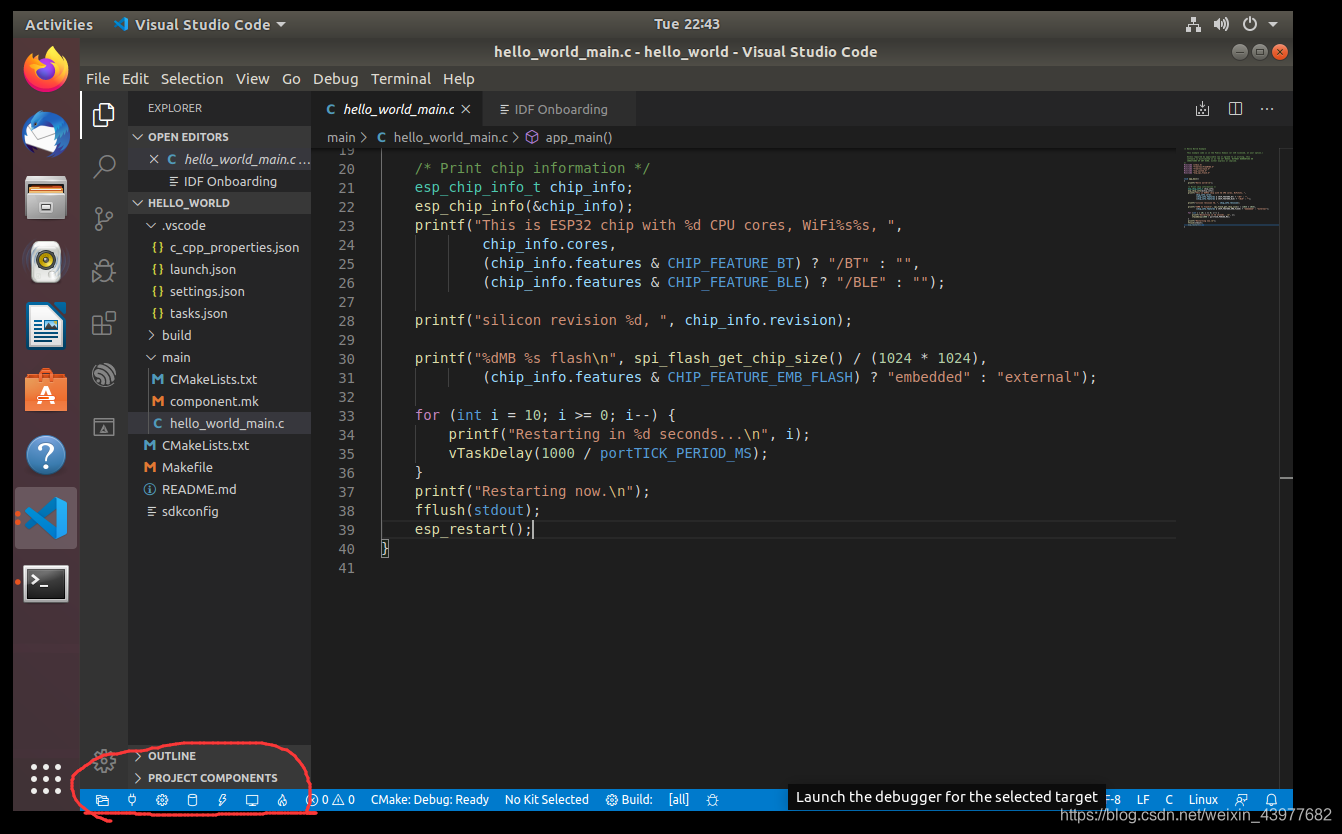The width and height of the screenshot is (1342, 834).
Task: Launch SDK config via gear status icon
Action: pyautogui.click(x=162, y=800)
